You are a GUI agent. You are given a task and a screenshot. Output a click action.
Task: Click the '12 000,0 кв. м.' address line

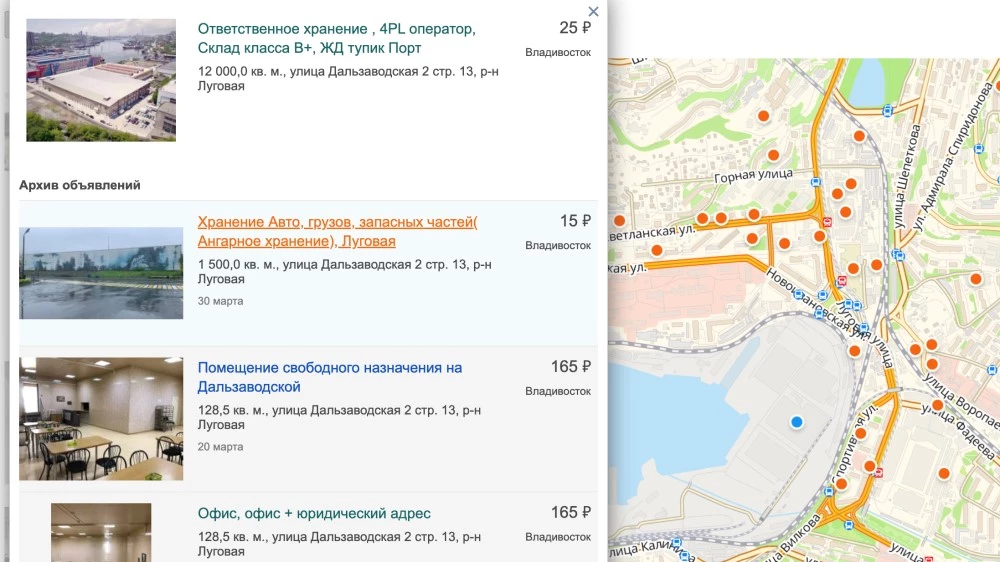348,78
